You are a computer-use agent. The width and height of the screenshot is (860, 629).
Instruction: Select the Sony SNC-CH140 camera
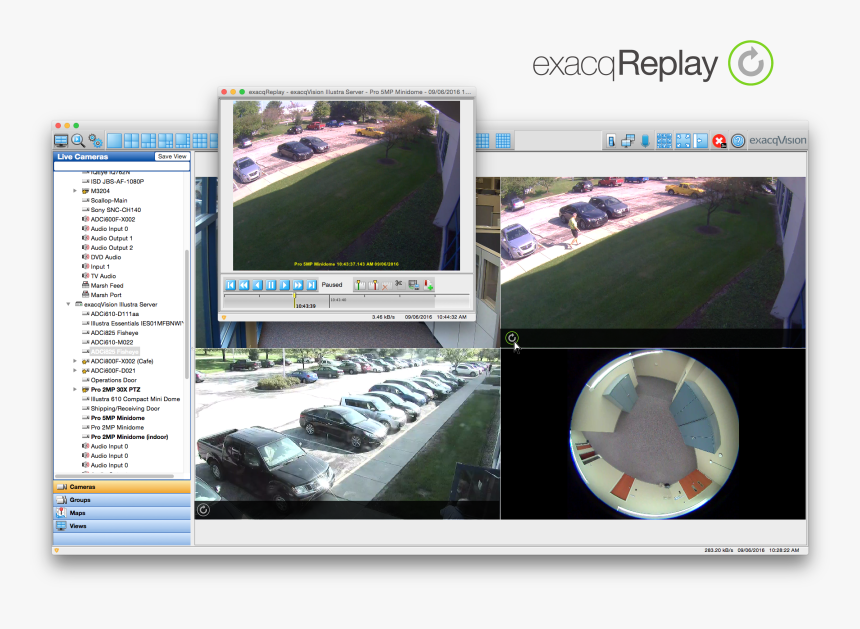(116, 210)
